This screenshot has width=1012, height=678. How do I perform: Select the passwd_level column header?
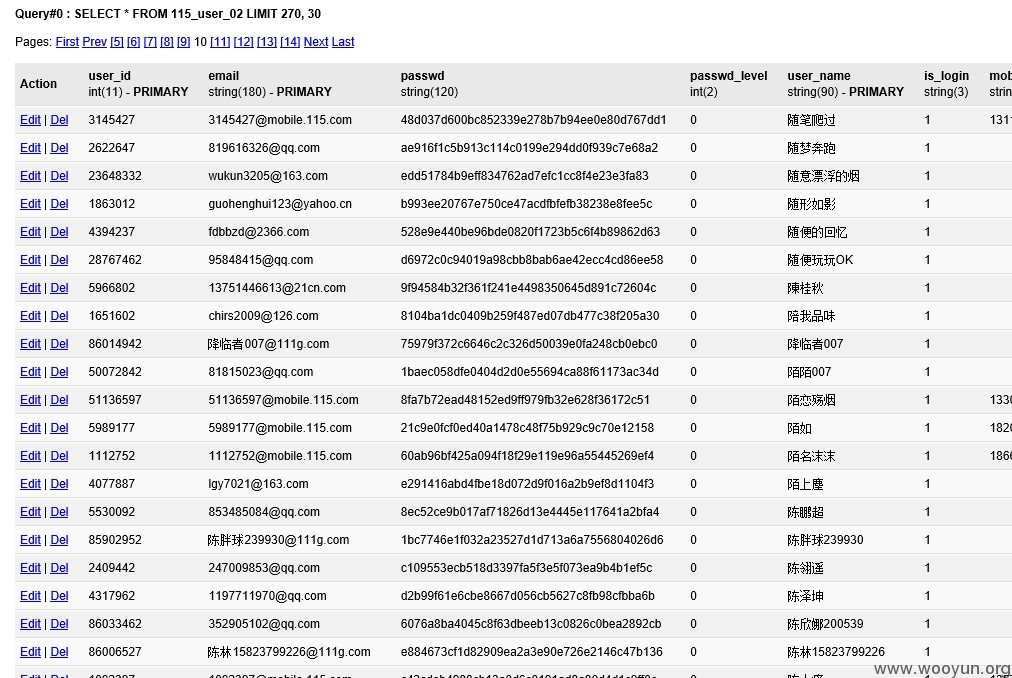point(728,84)
